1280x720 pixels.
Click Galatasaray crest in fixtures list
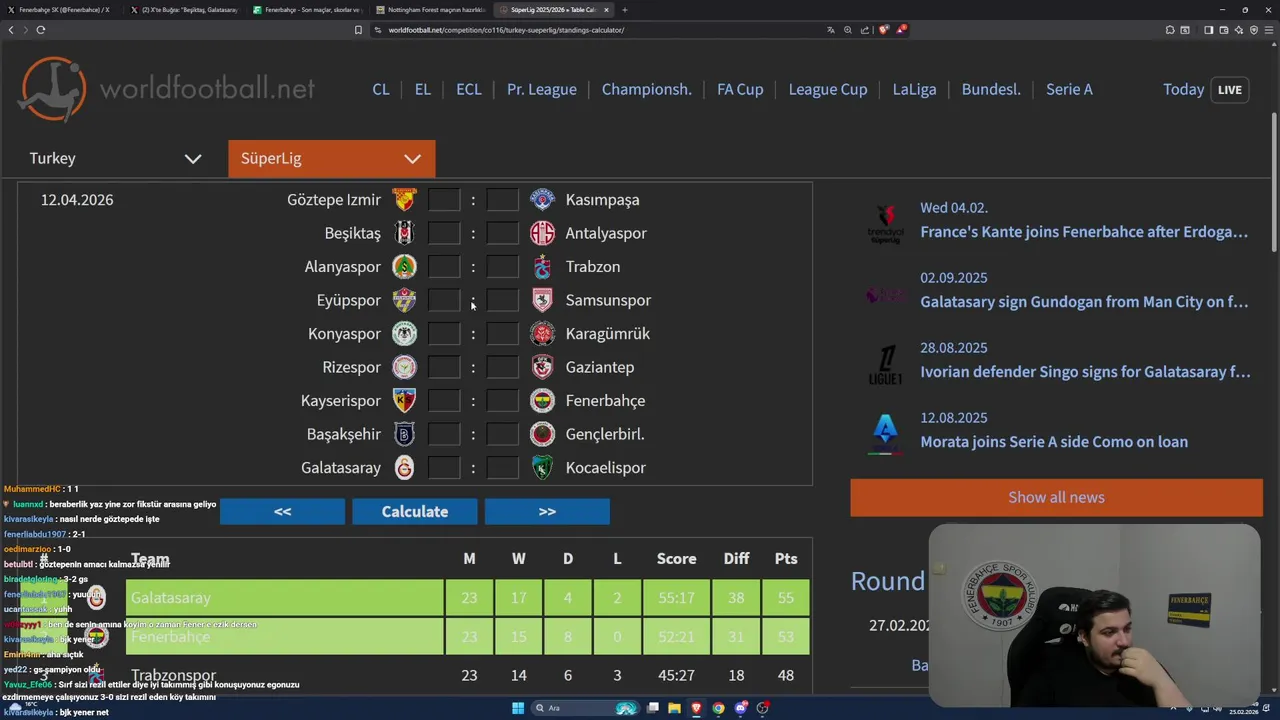(x=404, y=468)
